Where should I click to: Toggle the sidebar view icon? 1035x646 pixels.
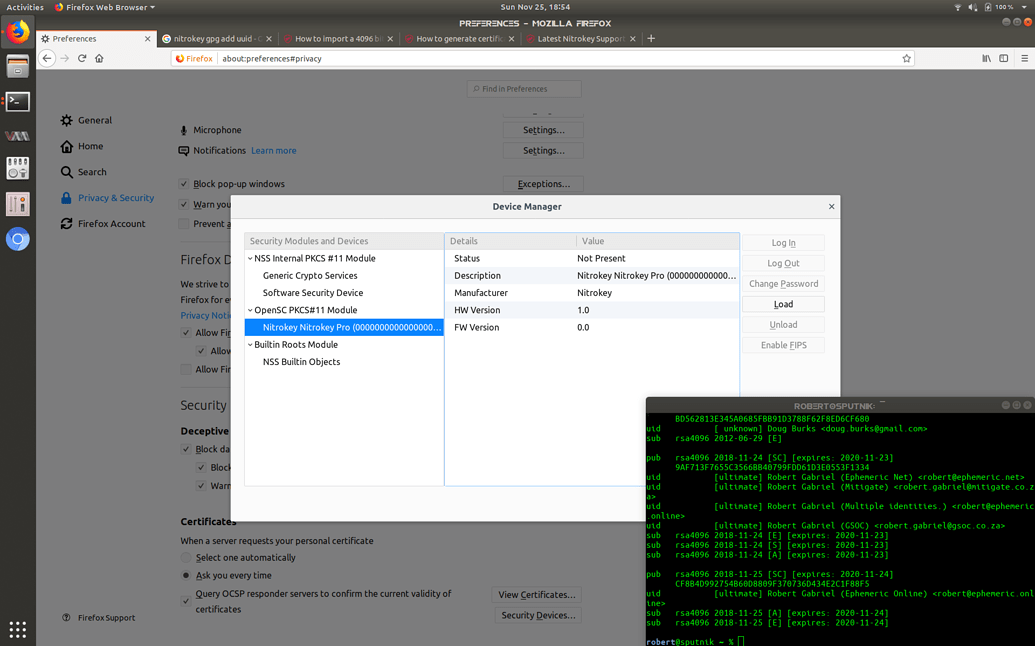click(x=1003, y=58)
